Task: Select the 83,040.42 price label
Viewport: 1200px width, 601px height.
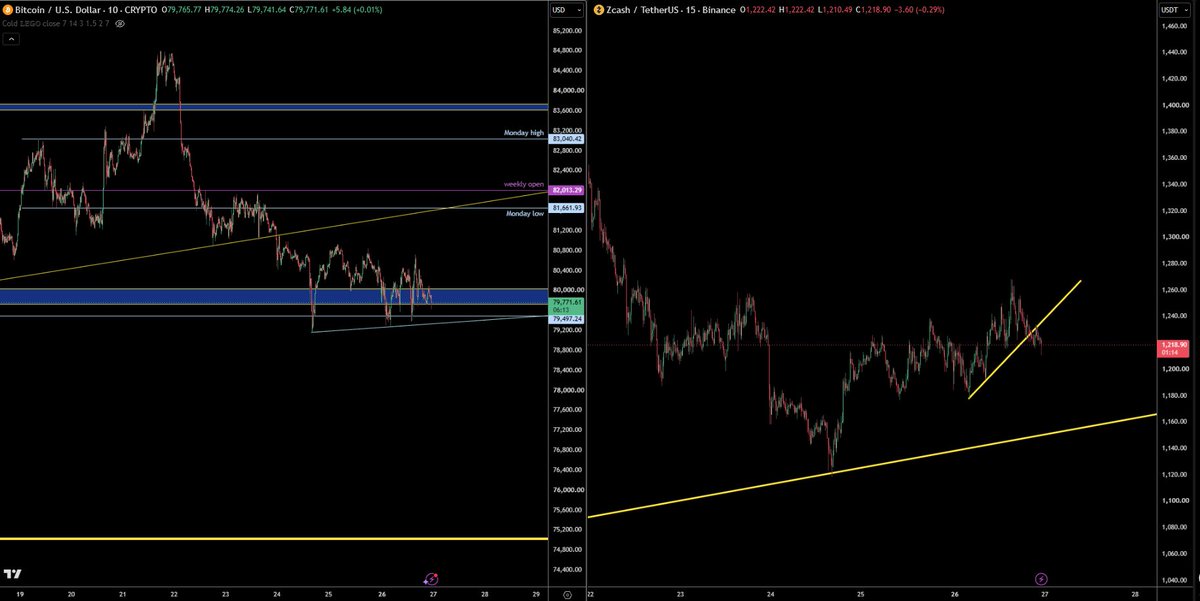Action: (x=565, y=139)
